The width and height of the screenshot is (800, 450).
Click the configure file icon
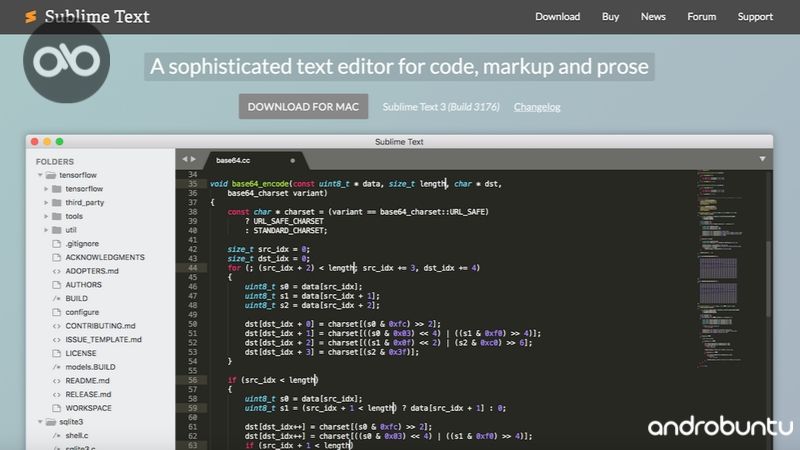(57, 312)
